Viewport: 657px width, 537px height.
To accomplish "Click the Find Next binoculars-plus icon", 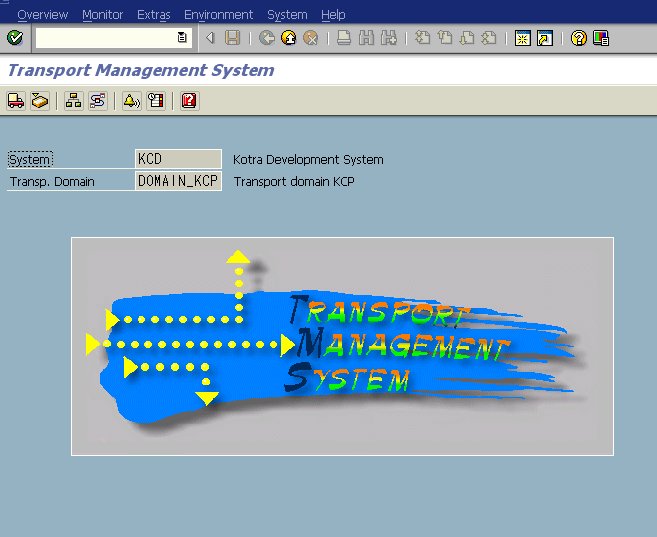I will click(x=389, y=38).
